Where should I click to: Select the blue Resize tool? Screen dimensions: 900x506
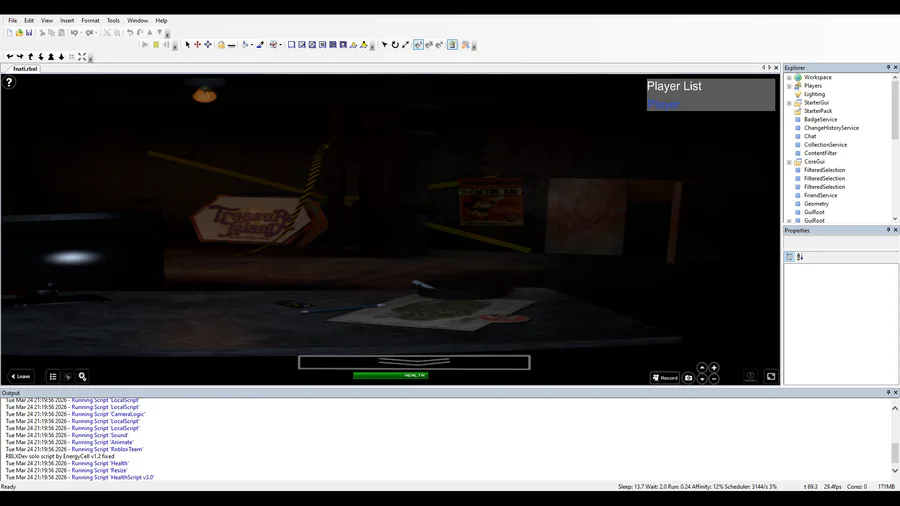pos(208,45)
